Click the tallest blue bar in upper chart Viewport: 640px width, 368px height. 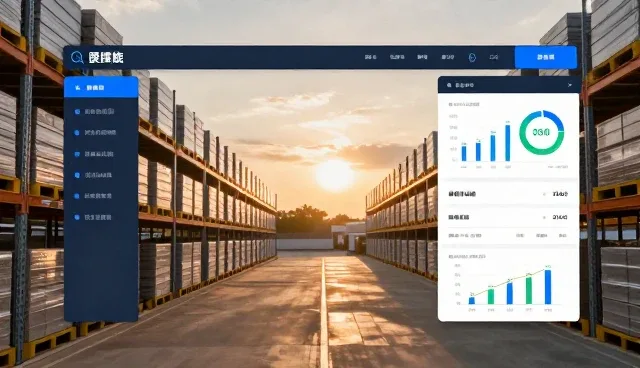click(x=507, y=143)
